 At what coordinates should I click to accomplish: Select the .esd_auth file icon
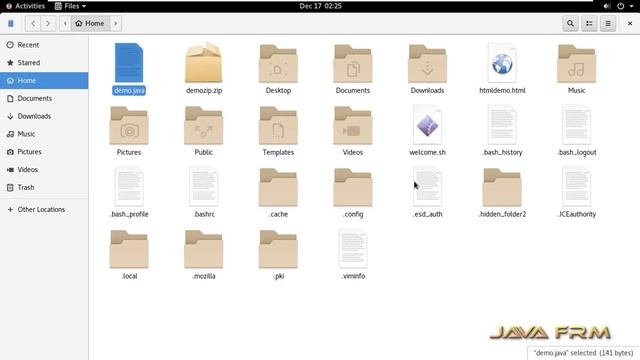pyautogui.click(x=427, y=187)
